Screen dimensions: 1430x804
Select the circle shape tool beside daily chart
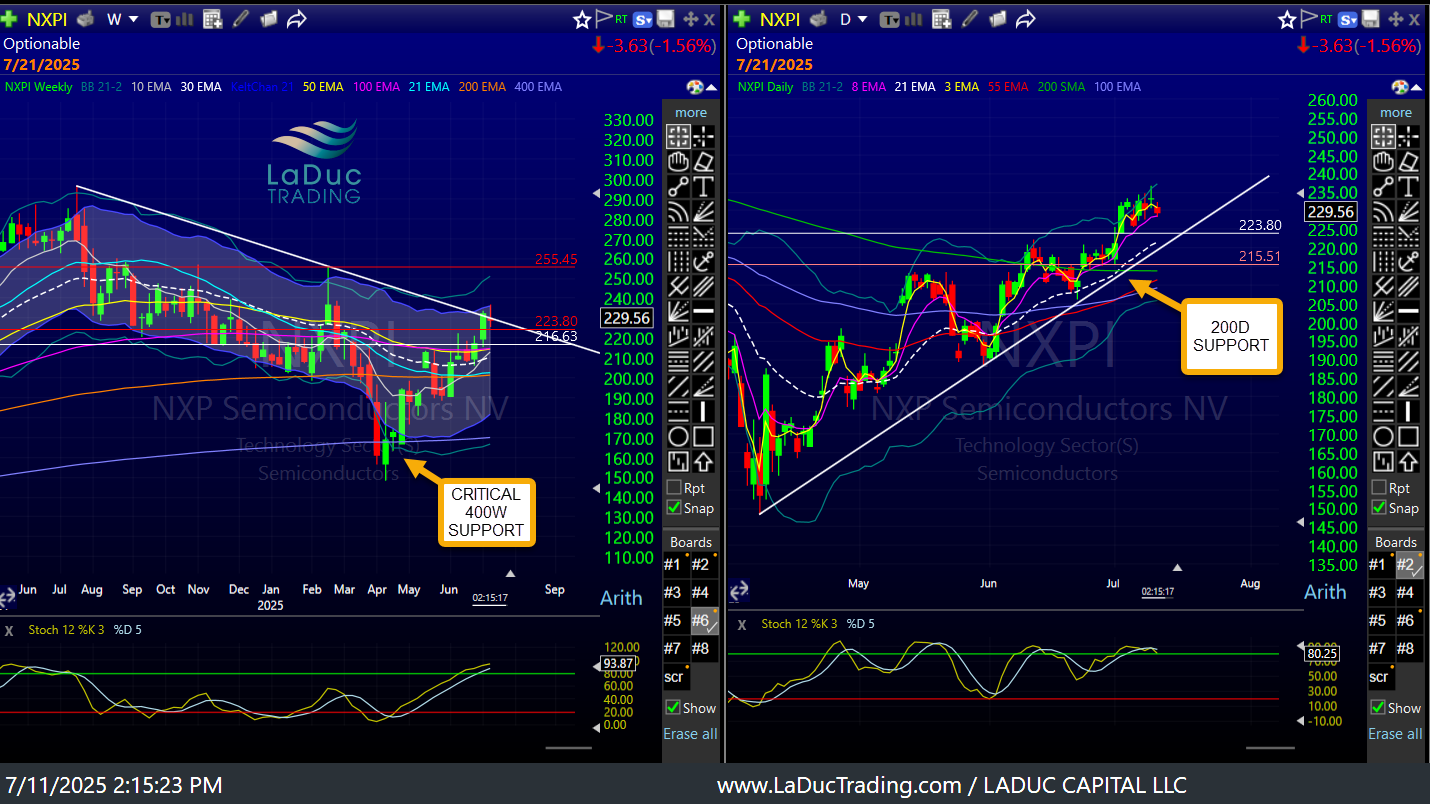coord(1383,436)
